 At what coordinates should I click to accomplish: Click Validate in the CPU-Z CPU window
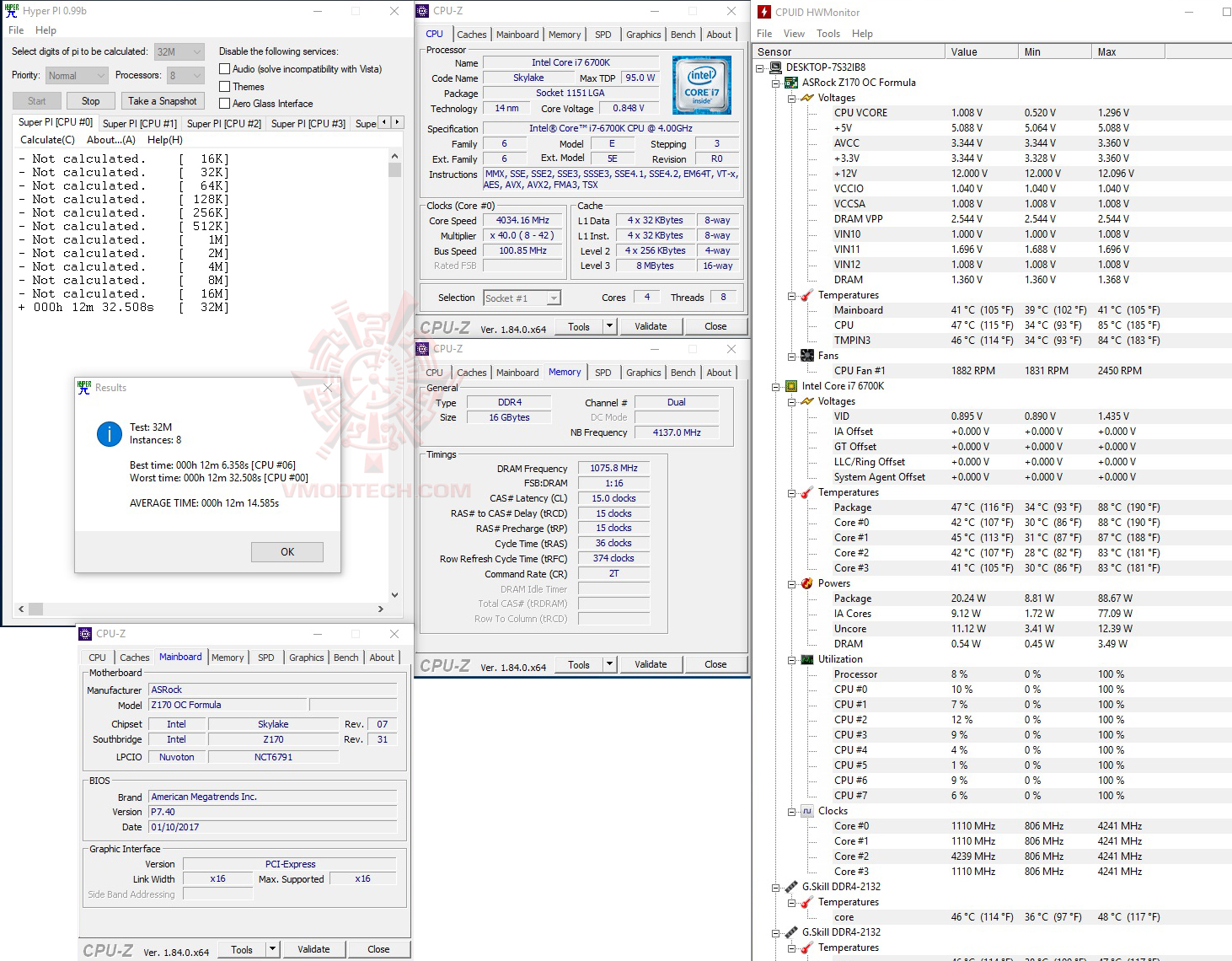tap(651, 326)
